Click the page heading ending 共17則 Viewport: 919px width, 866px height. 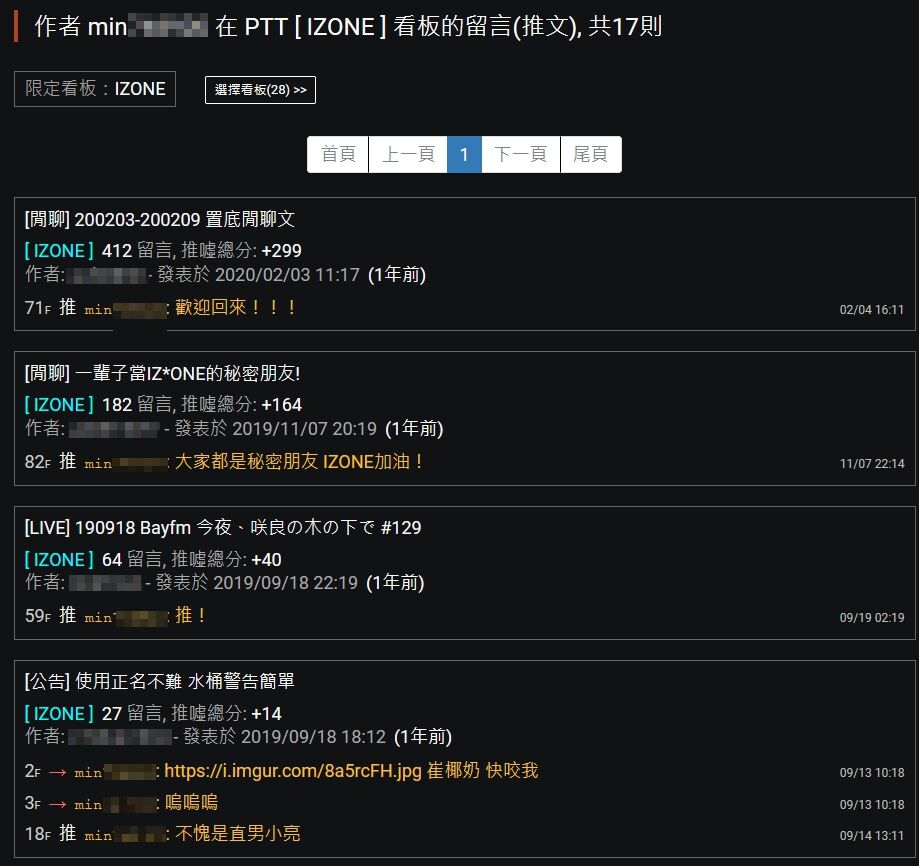click(348, 27)
